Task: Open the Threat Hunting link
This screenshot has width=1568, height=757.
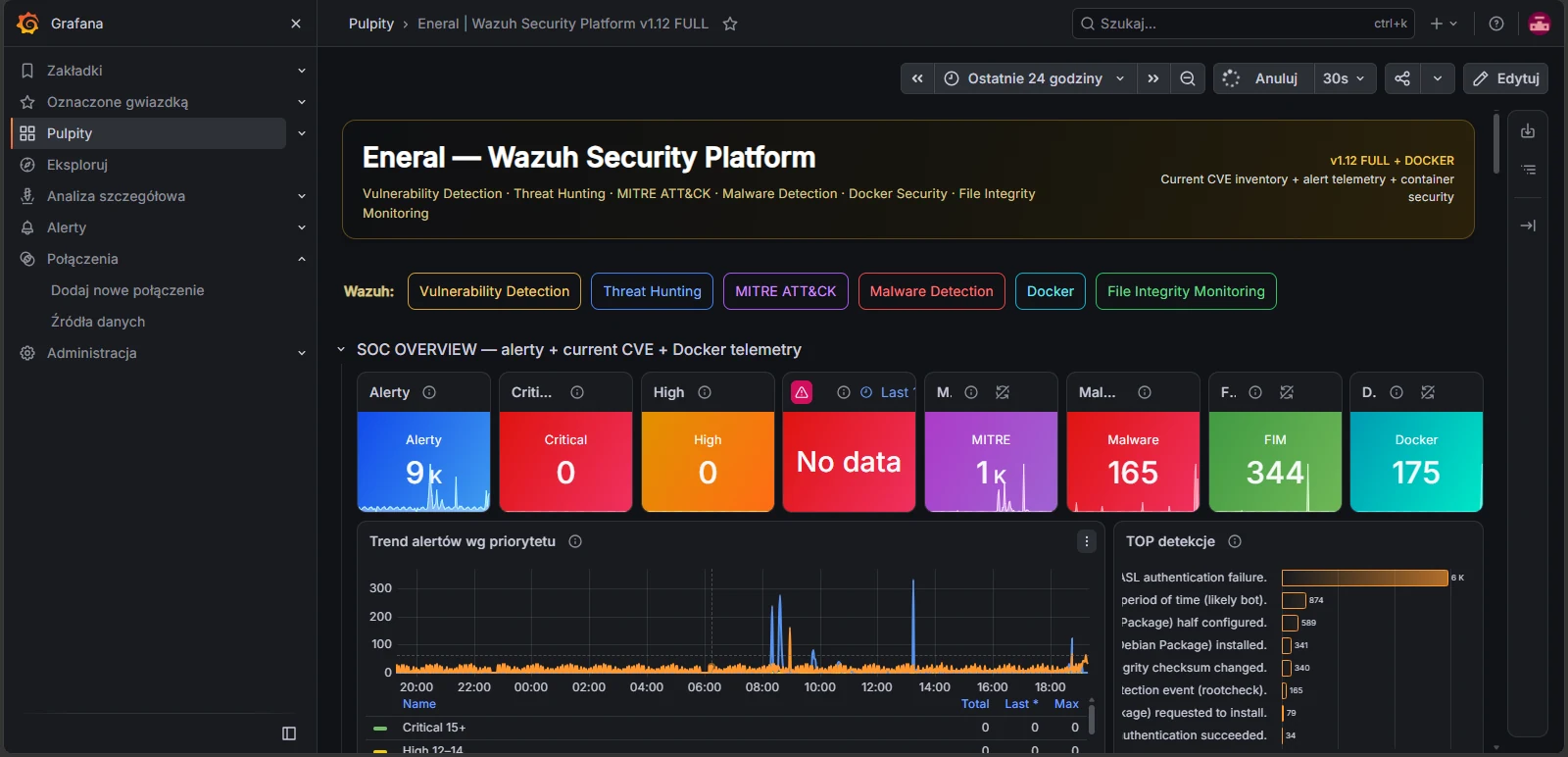Action: tap(652, 291)
